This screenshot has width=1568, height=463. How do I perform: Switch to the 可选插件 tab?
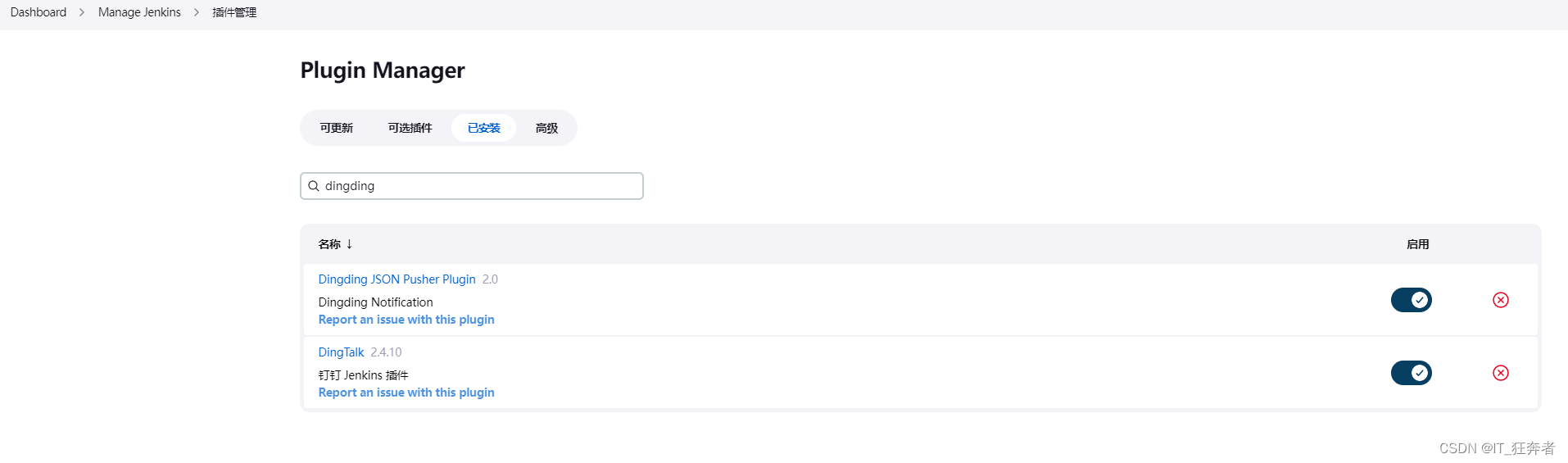410,128
